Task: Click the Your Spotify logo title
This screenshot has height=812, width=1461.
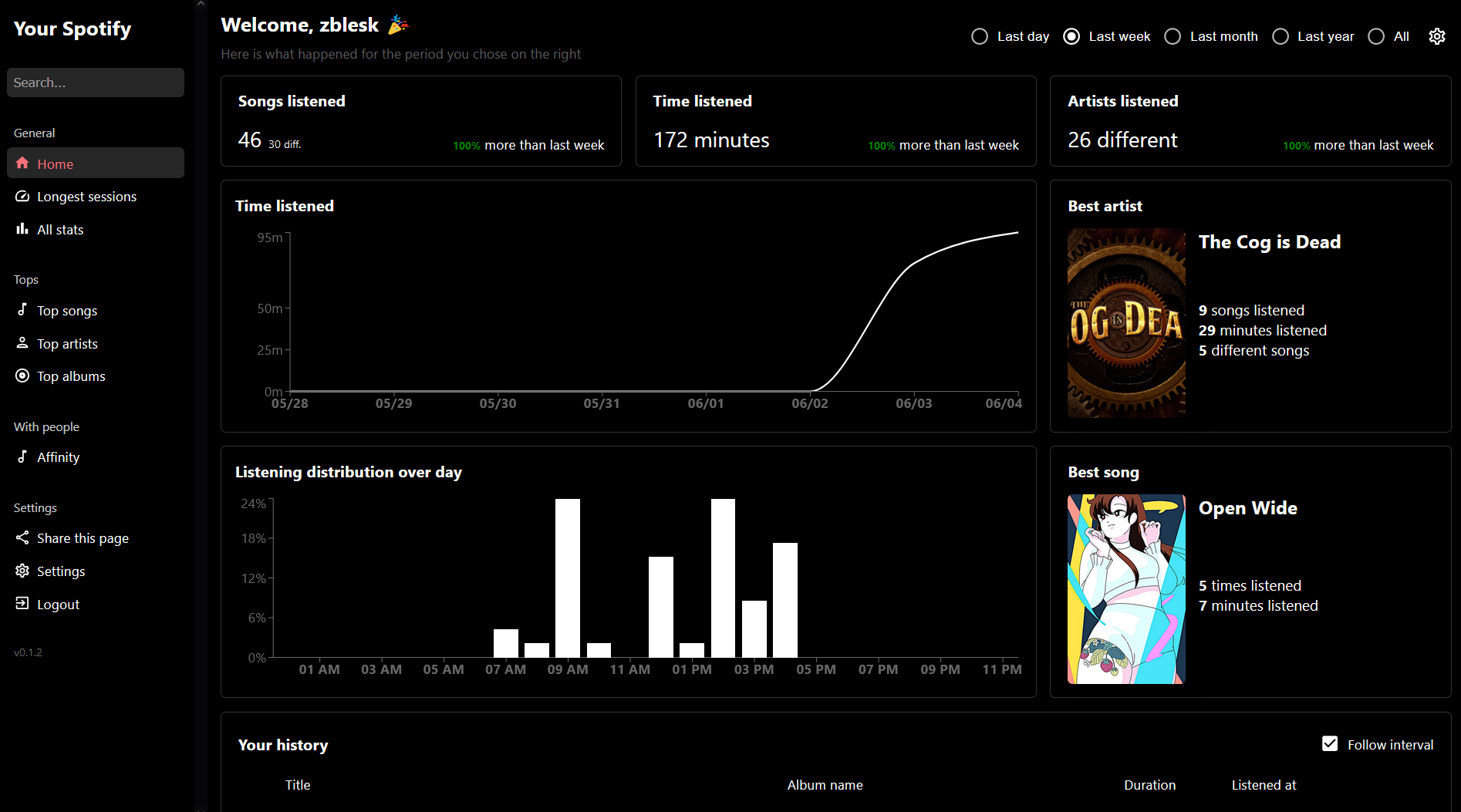Action: point(73,29)
